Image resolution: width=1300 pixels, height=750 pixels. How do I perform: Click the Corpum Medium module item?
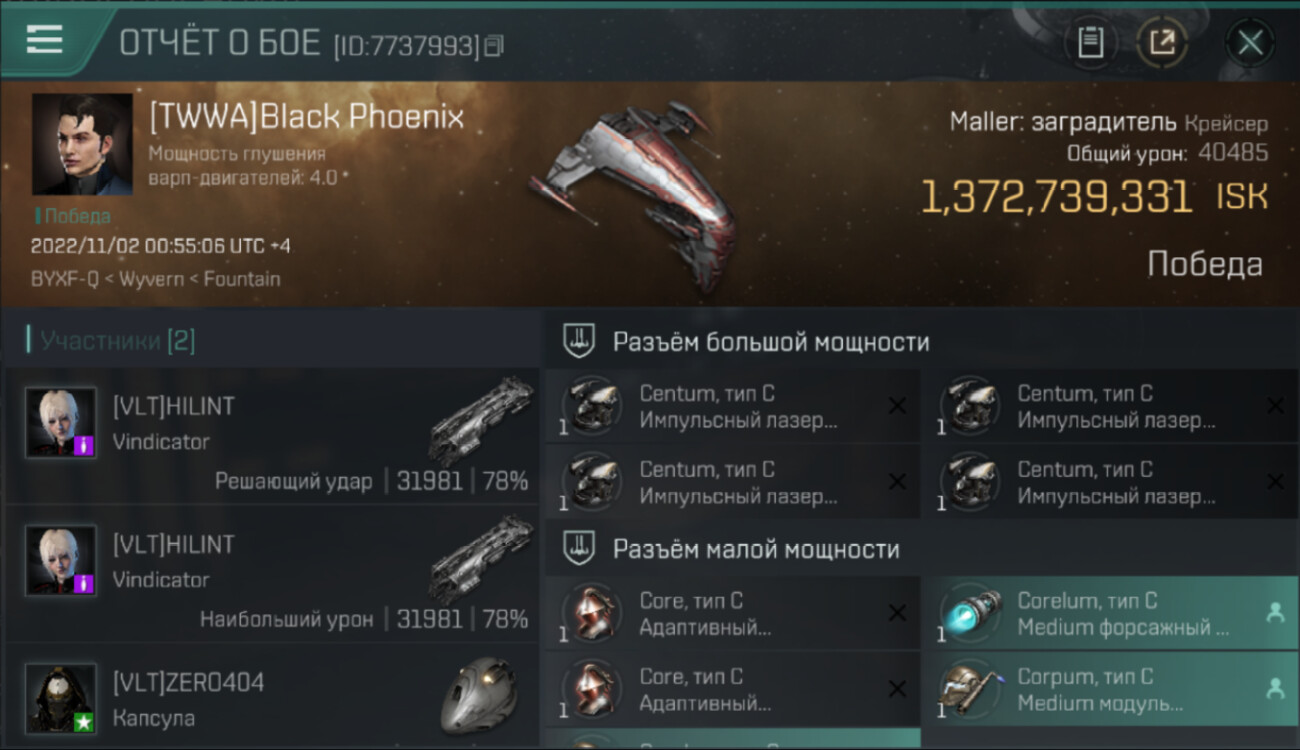(1110, 689)
